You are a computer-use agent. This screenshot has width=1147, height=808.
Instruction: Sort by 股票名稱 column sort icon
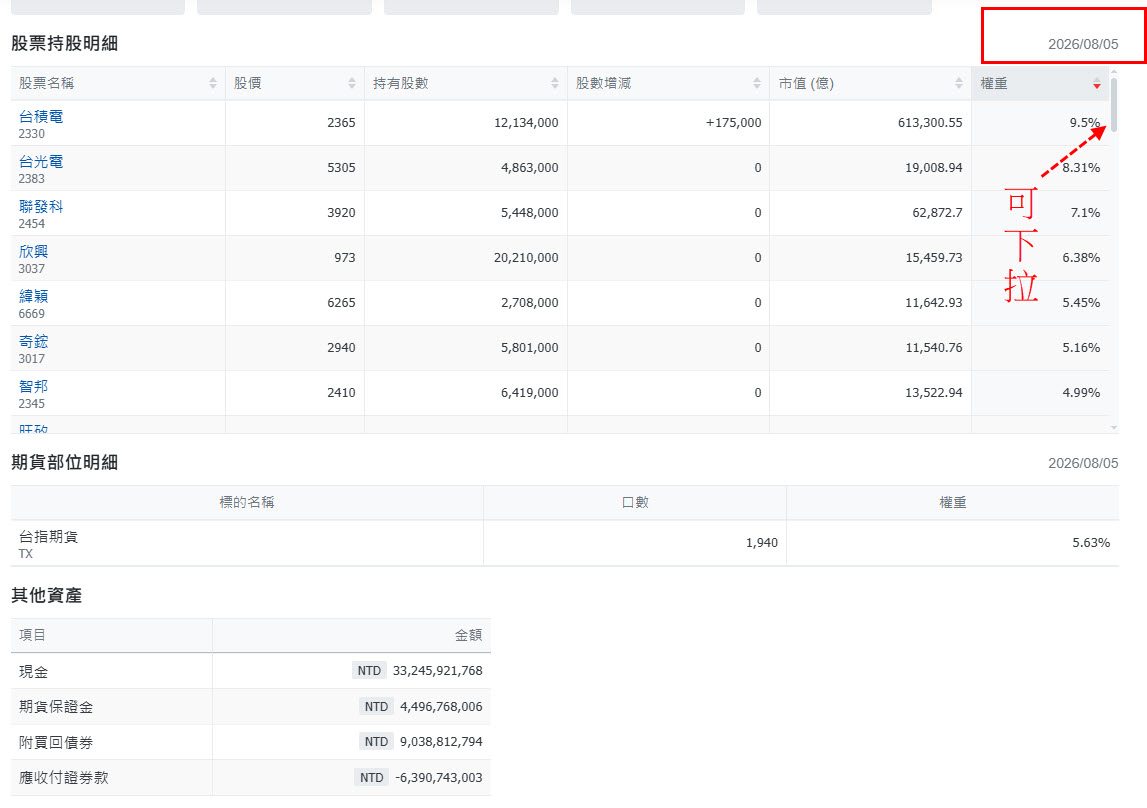(x=213, y=83)
